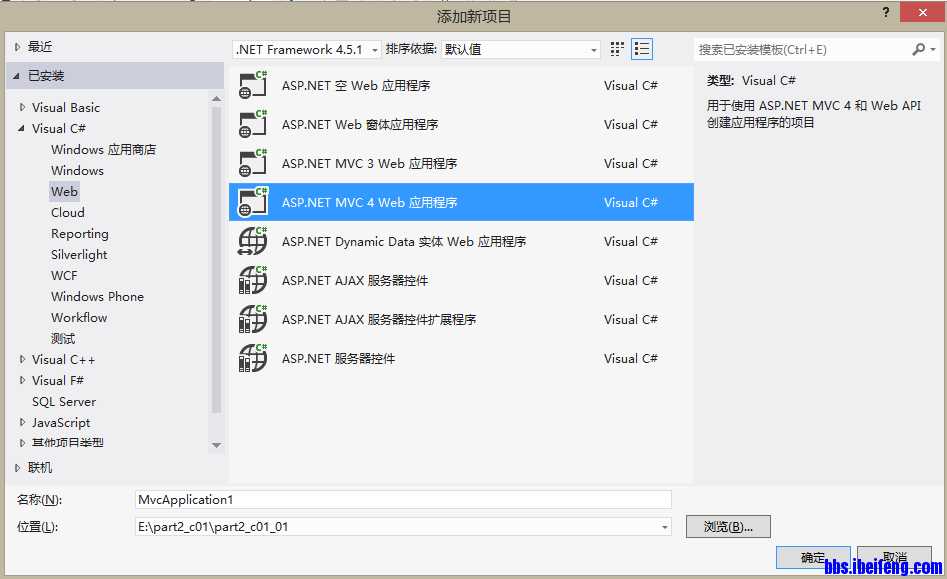Close the 添加新项目 dialog
The height and width of the screenshot is (579, 947).
tap(922, 12)
